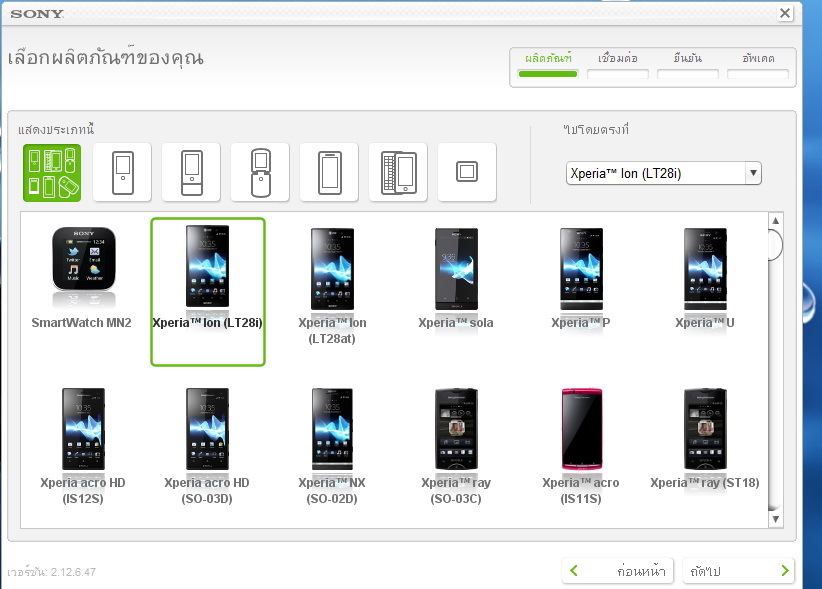Select the Xperia P product
Screen dimensions: 822x589
point(581,279)
